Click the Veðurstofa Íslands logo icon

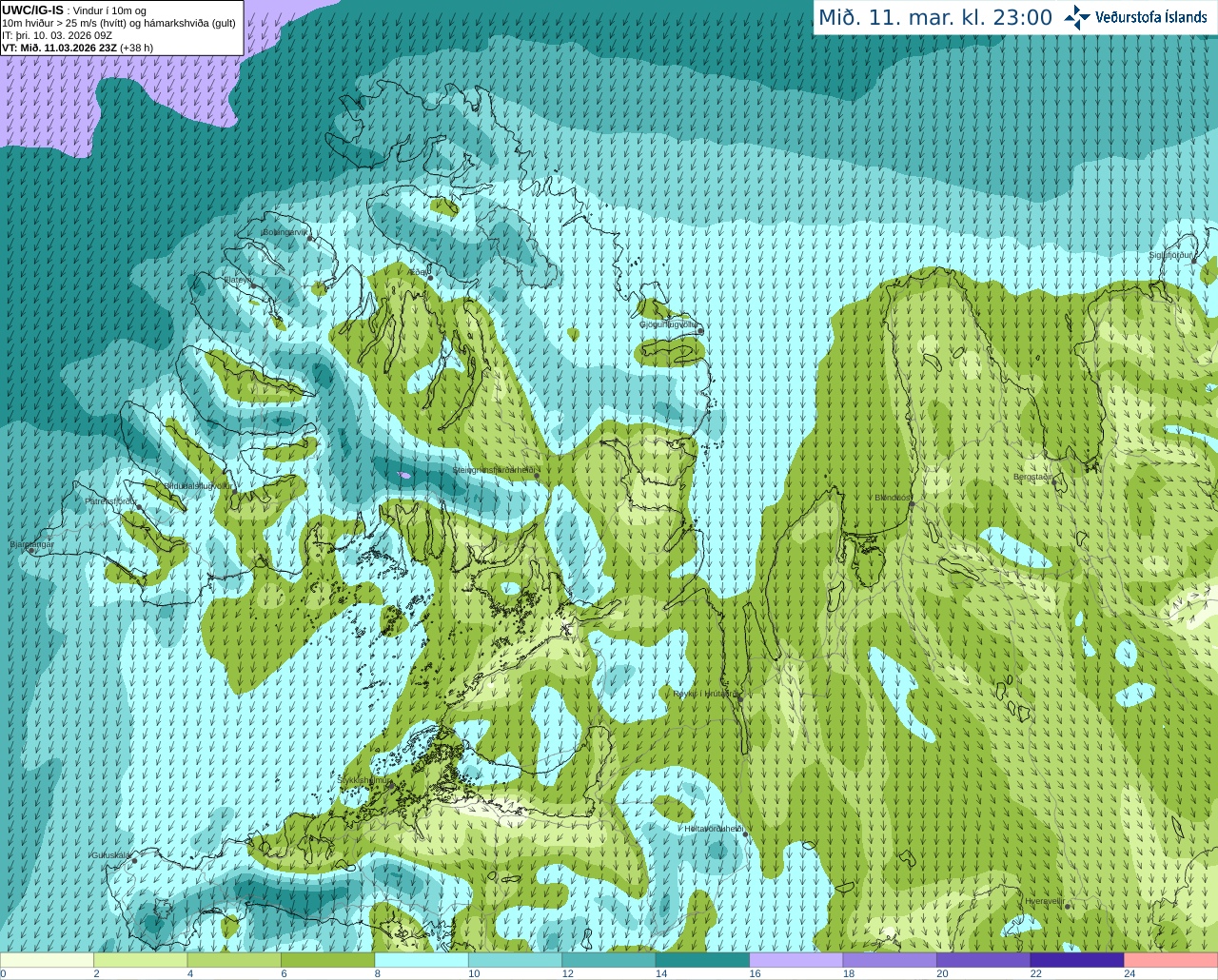pos(1077,17)
